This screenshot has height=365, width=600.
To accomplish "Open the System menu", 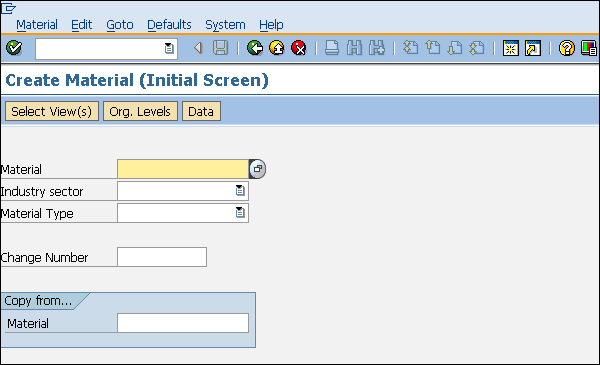I will point(225,25).
